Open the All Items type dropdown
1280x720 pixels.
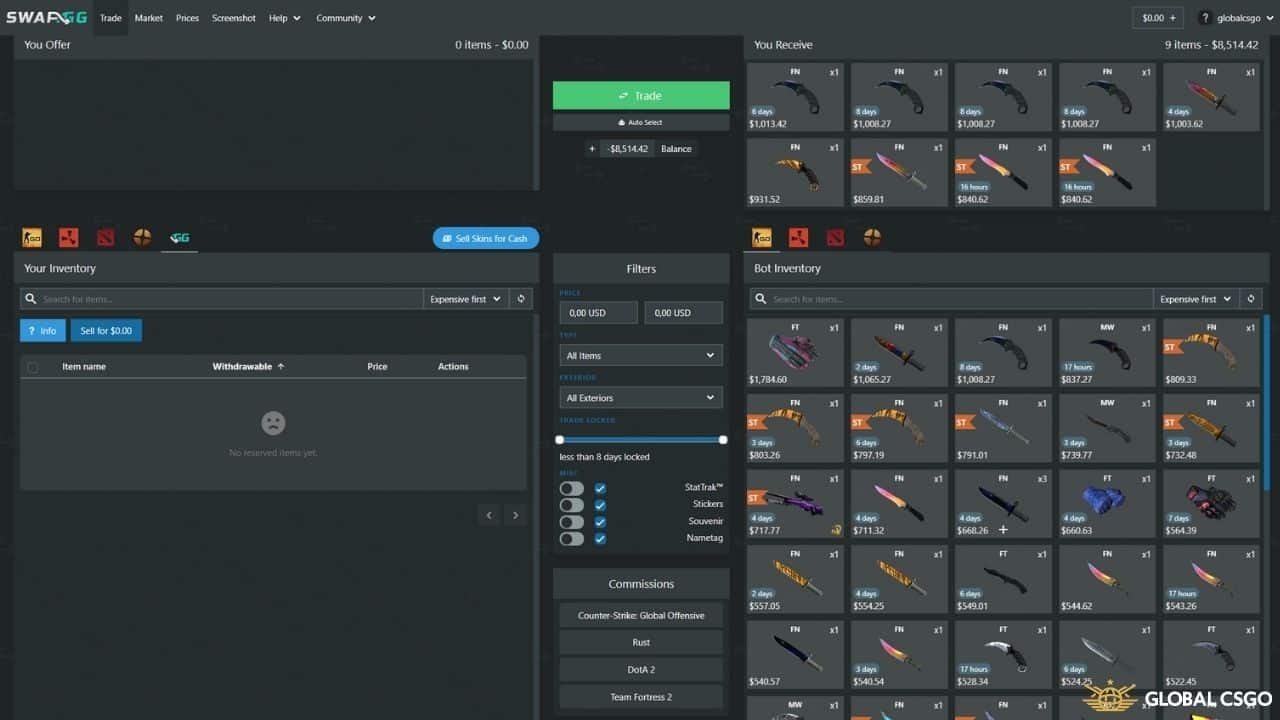(641, 355)
